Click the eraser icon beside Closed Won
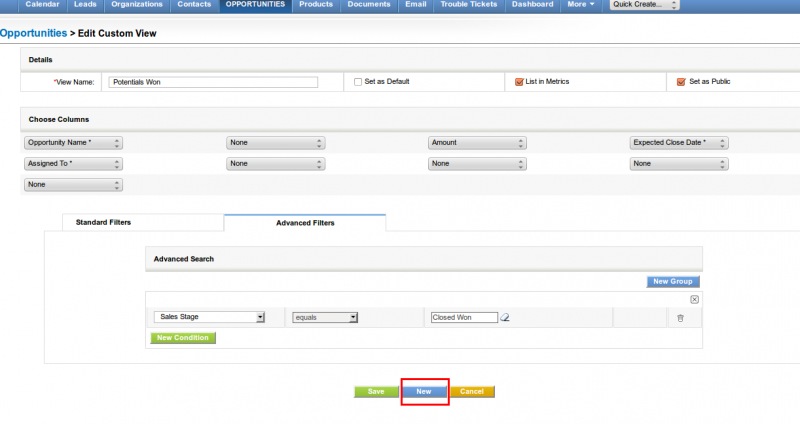The width and height of the screenshot is (800, 424). 505,318
